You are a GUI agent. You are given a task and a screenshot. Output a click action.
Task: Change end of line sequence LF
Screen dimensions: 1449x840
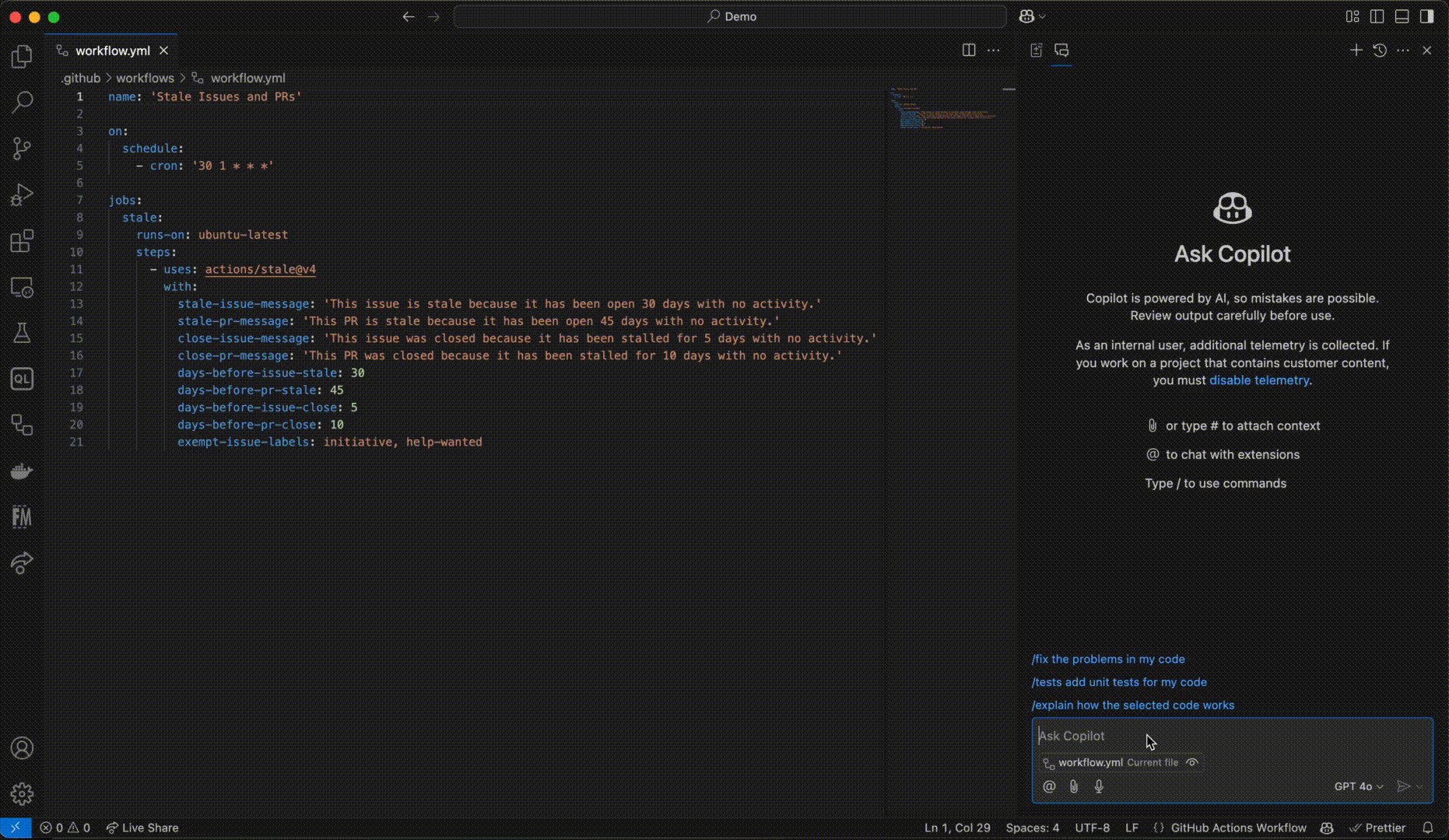1131,828
